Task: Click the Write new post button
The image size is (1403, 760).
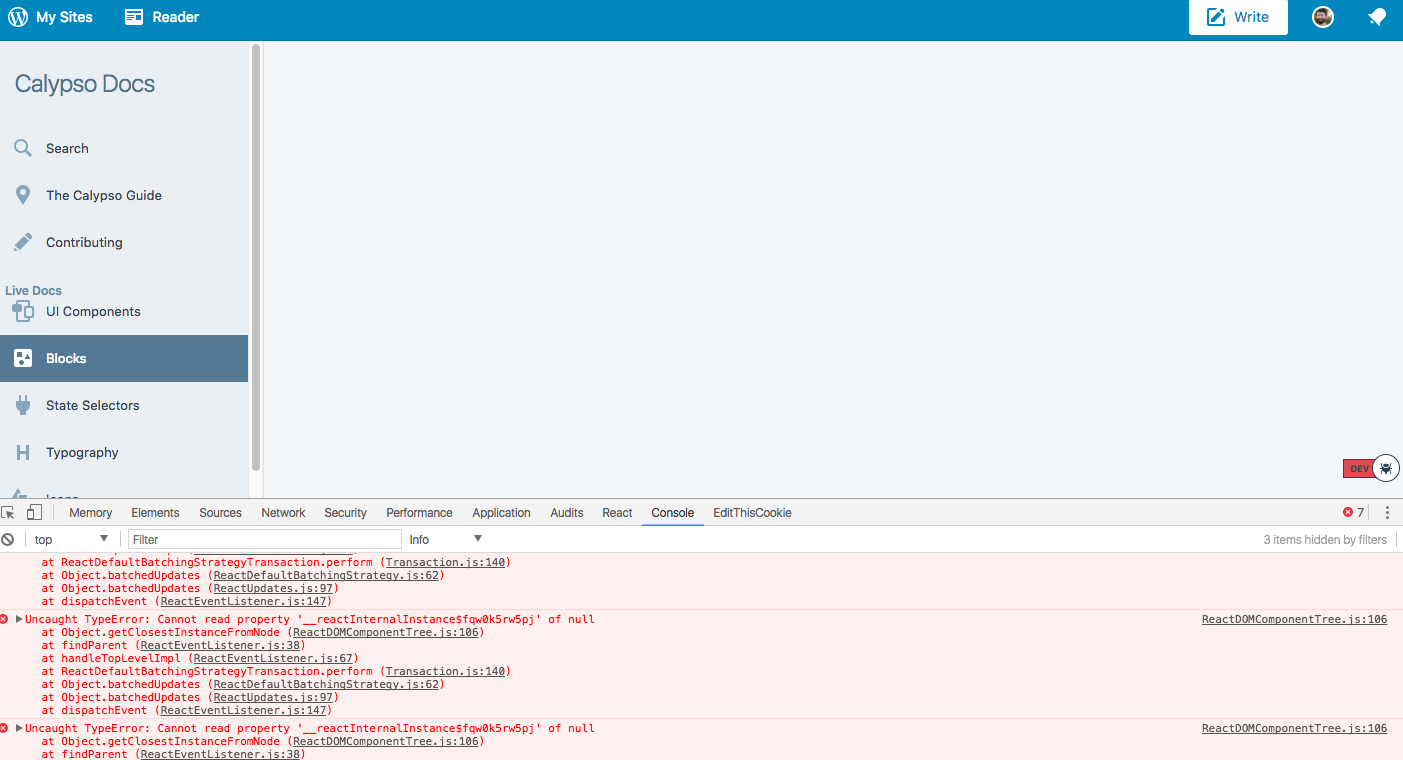Action: [1238, 17]
